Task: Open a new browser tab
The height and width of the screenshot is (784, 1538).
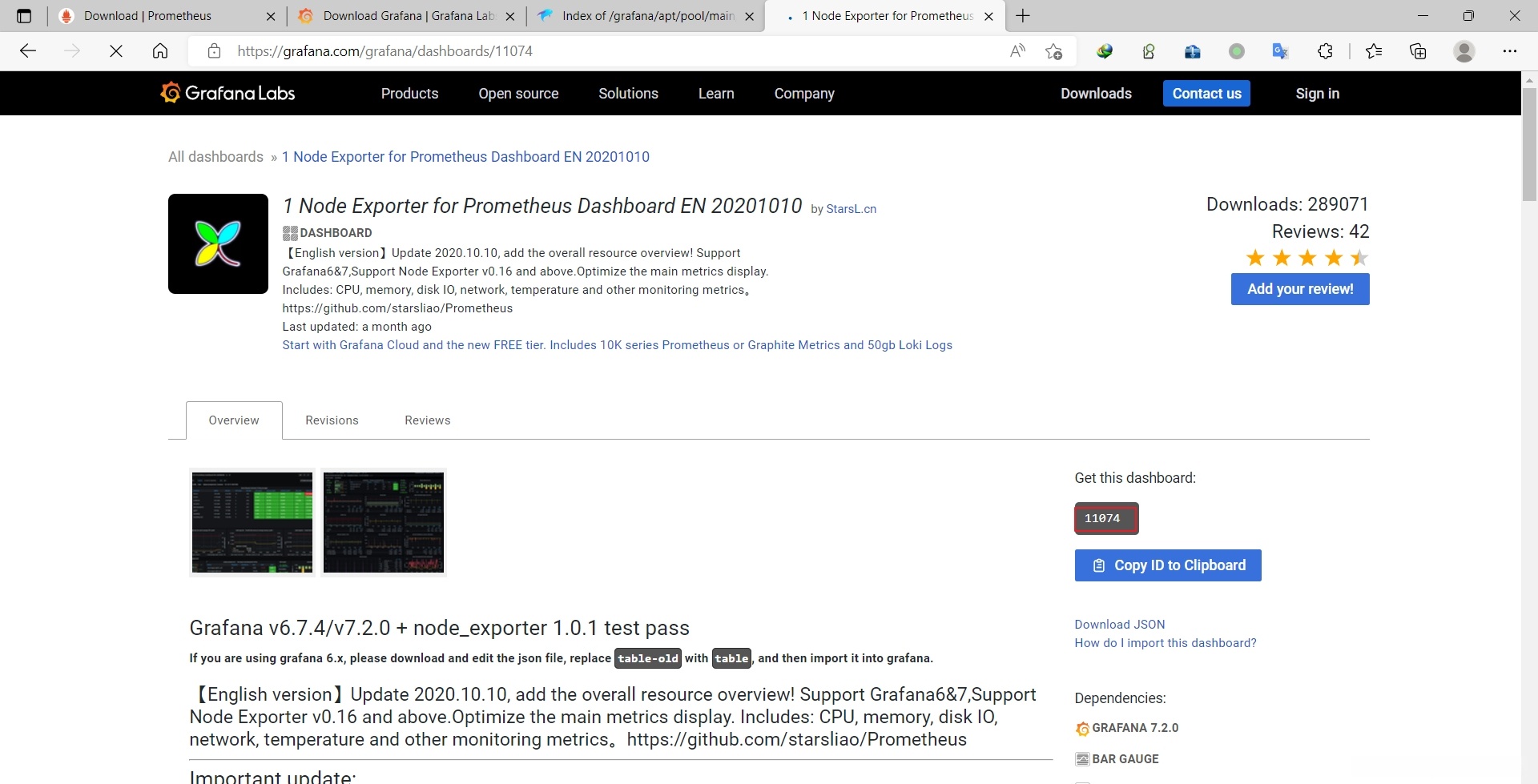Action: click(x=1023, y=16)
